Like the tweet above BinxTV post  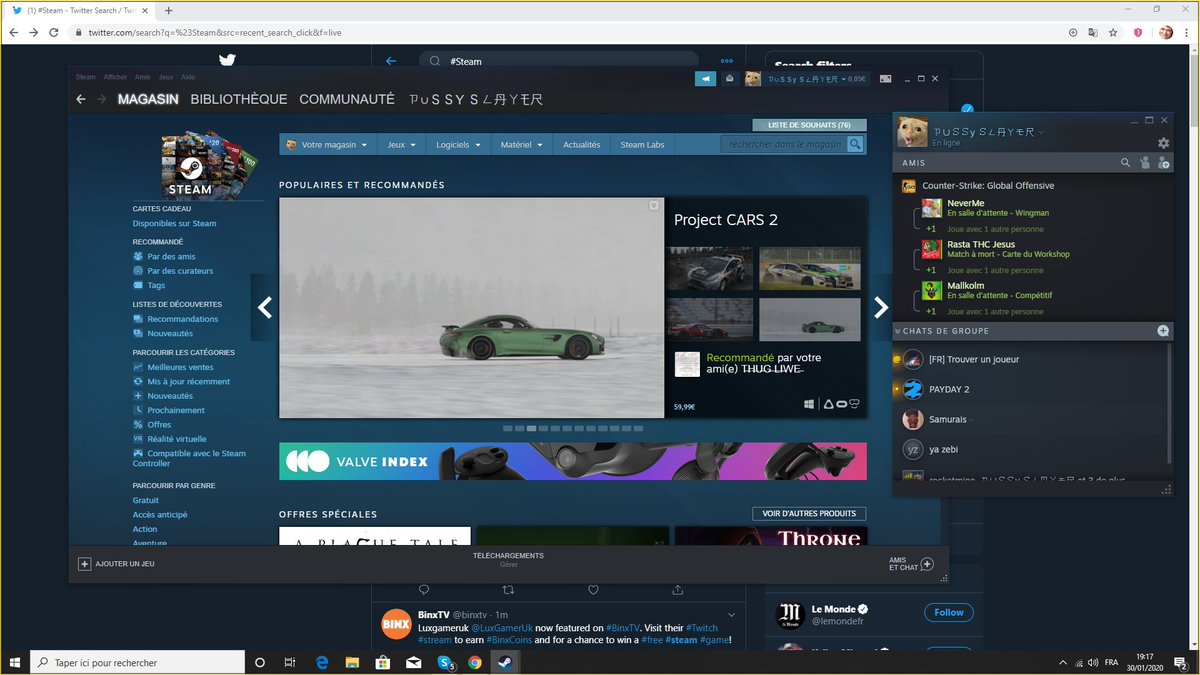click(594, 590)
